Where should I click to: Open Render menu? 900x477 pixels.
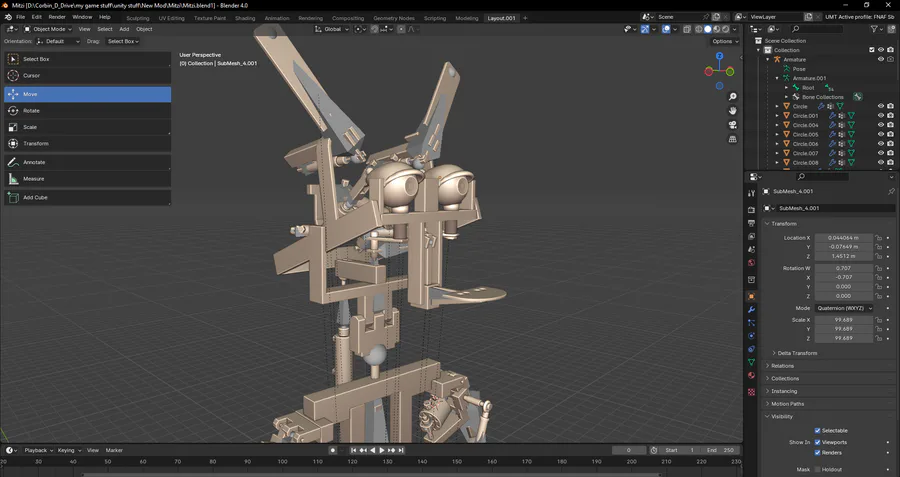(57, 17)
